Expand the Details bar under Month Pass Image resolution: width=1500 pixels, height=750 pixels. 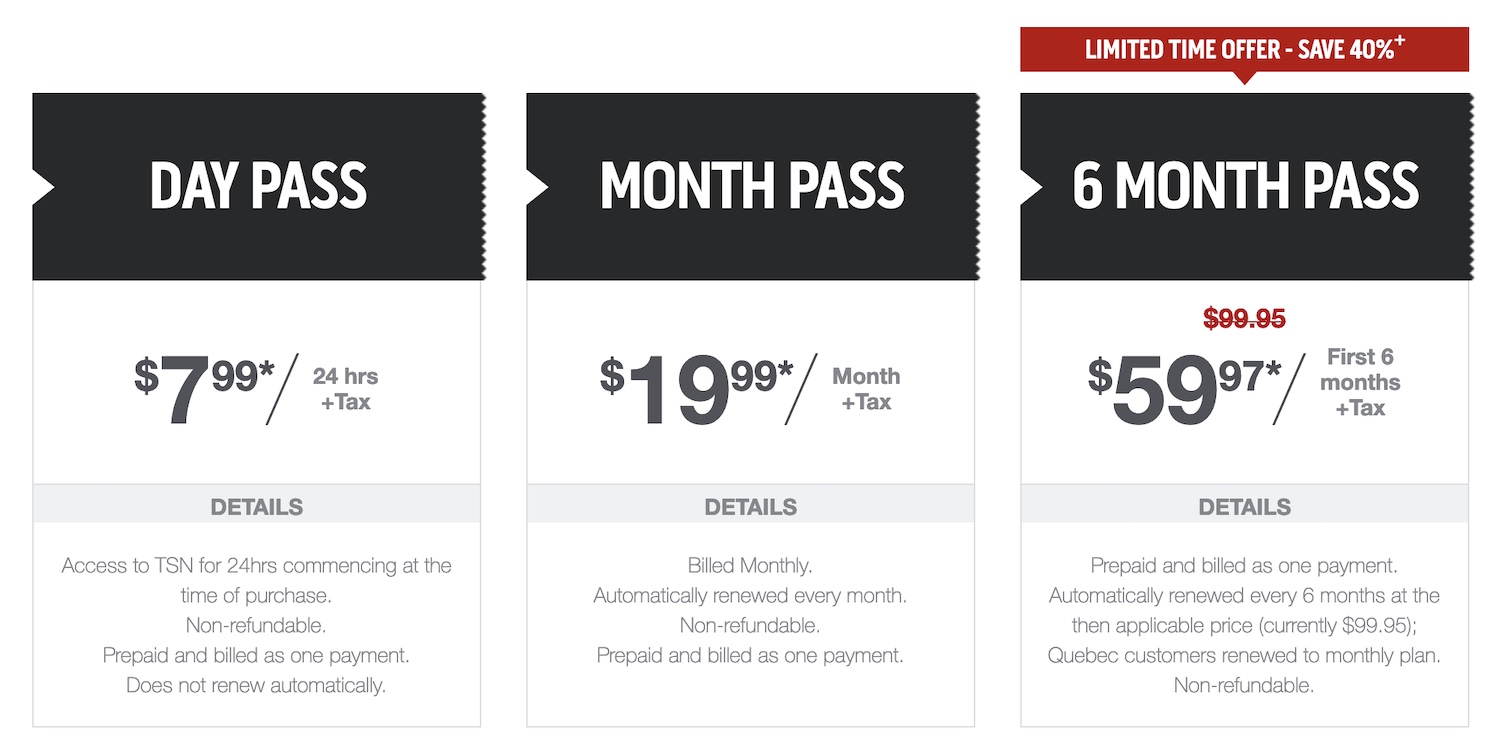pyautogui.click(x=751, y=507)
